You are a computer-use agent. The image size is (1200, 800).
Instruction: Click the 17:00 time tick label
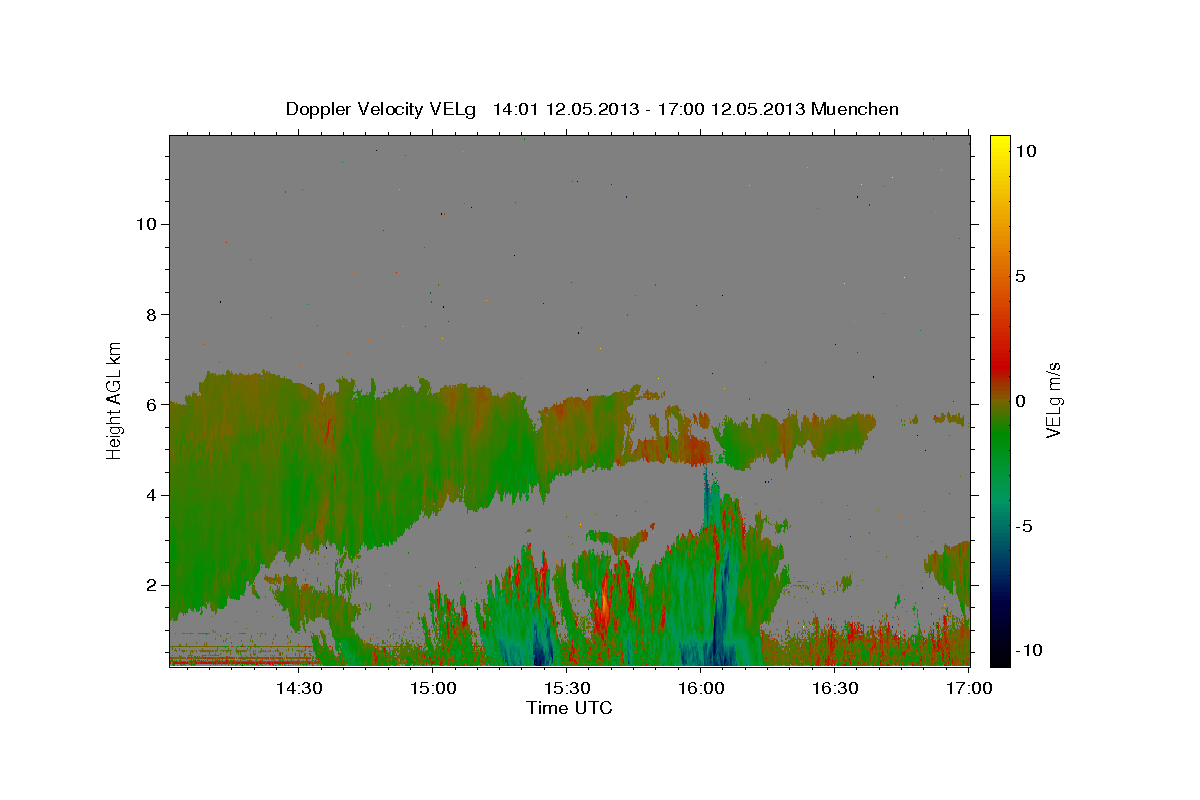969,688
